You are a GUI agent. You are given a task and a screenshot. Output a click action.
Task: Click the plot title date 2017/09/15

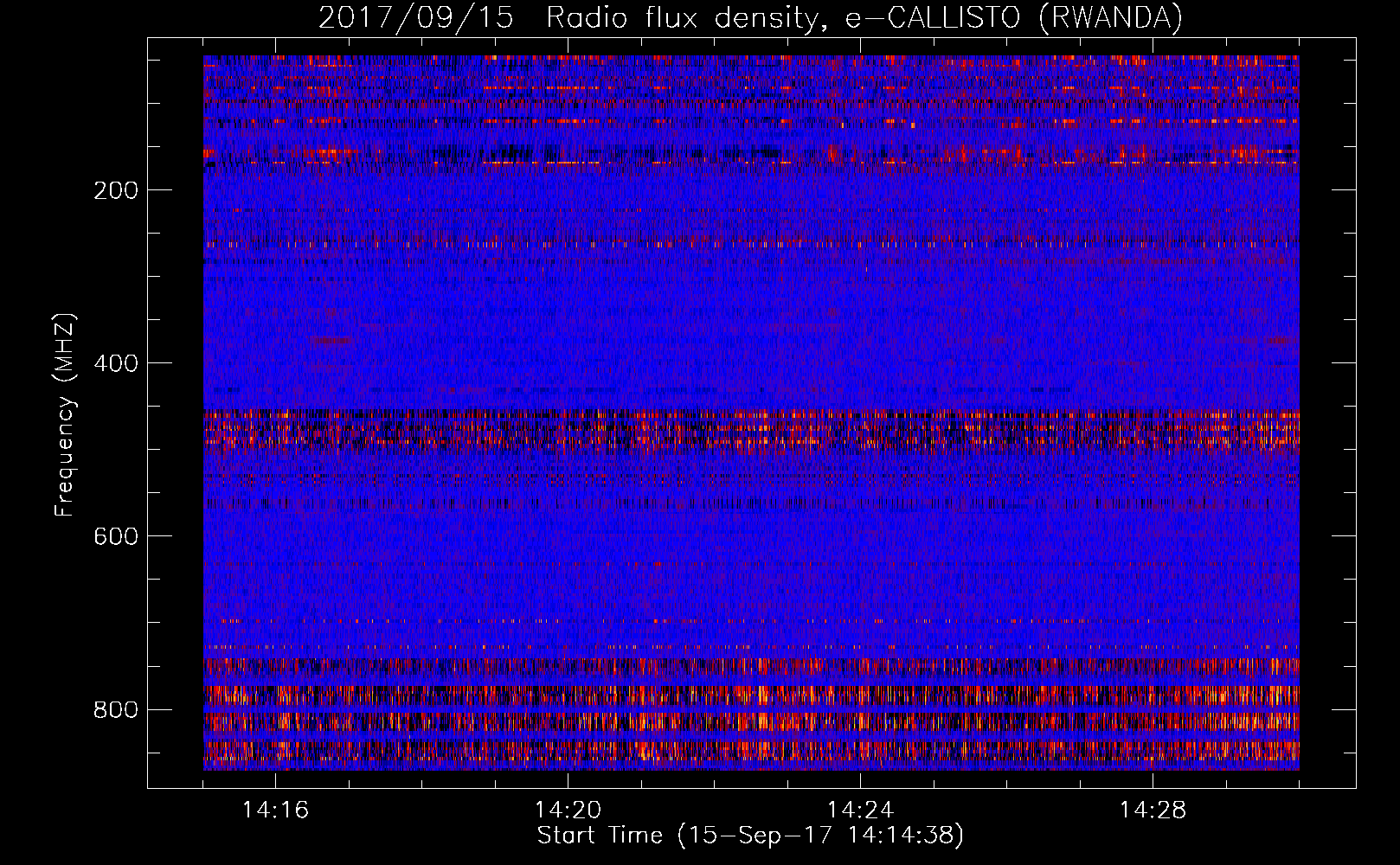click(x=416, y=18)
